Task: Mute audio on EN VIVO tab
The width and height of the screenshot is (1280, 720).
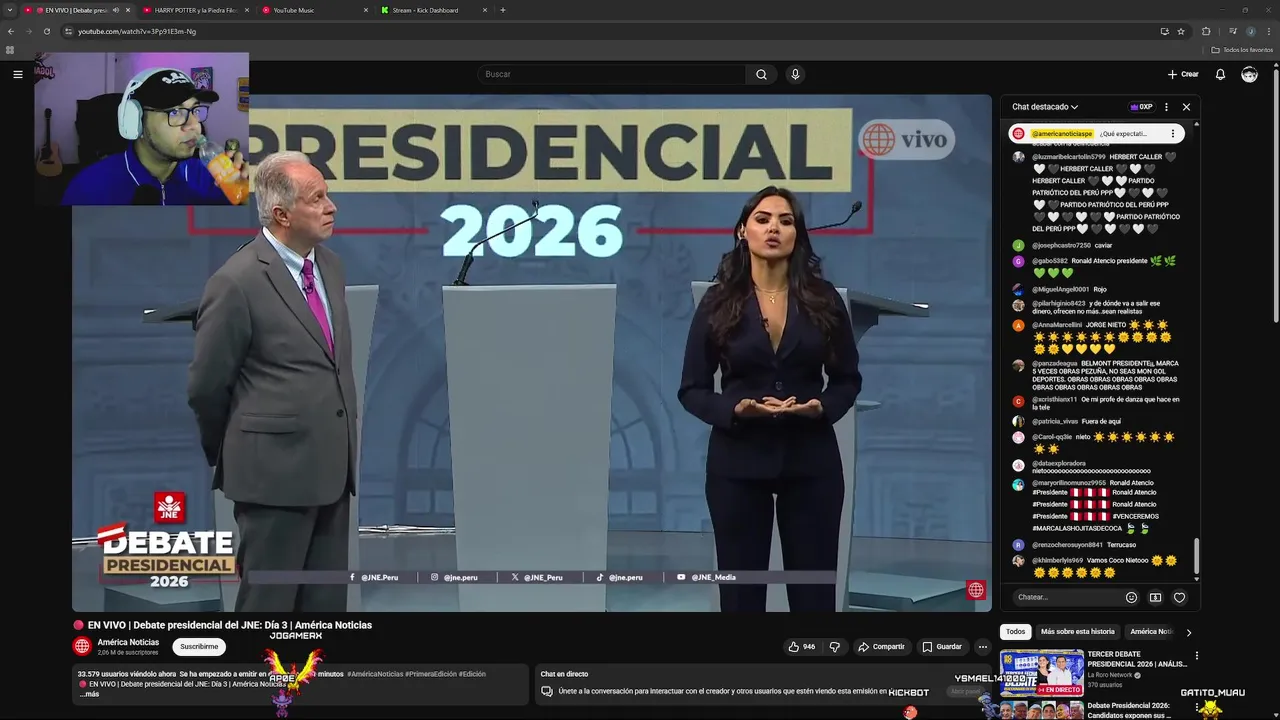Action: tap(115, 10)
